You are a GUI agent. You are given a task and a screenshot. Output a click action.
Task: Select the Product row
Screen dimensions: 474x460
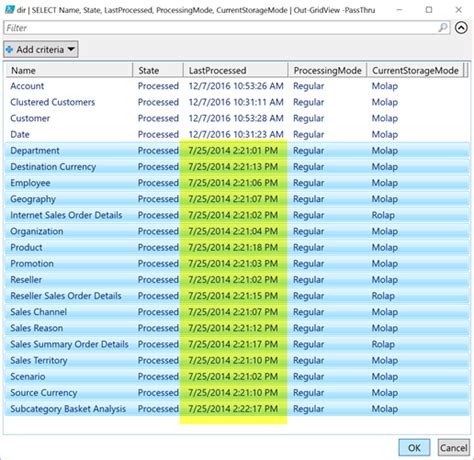click(x=237, y=247)
